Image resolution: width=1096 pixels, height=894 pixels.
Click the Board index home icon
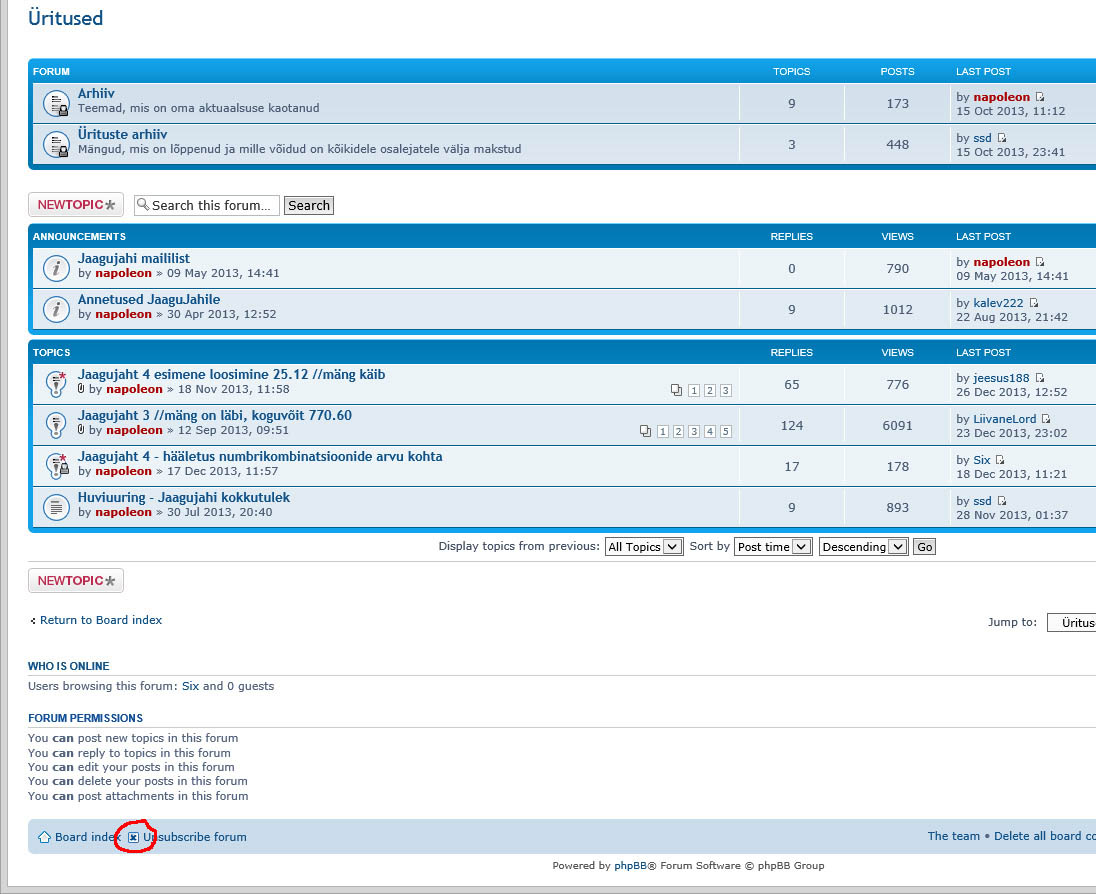(44, 837)
